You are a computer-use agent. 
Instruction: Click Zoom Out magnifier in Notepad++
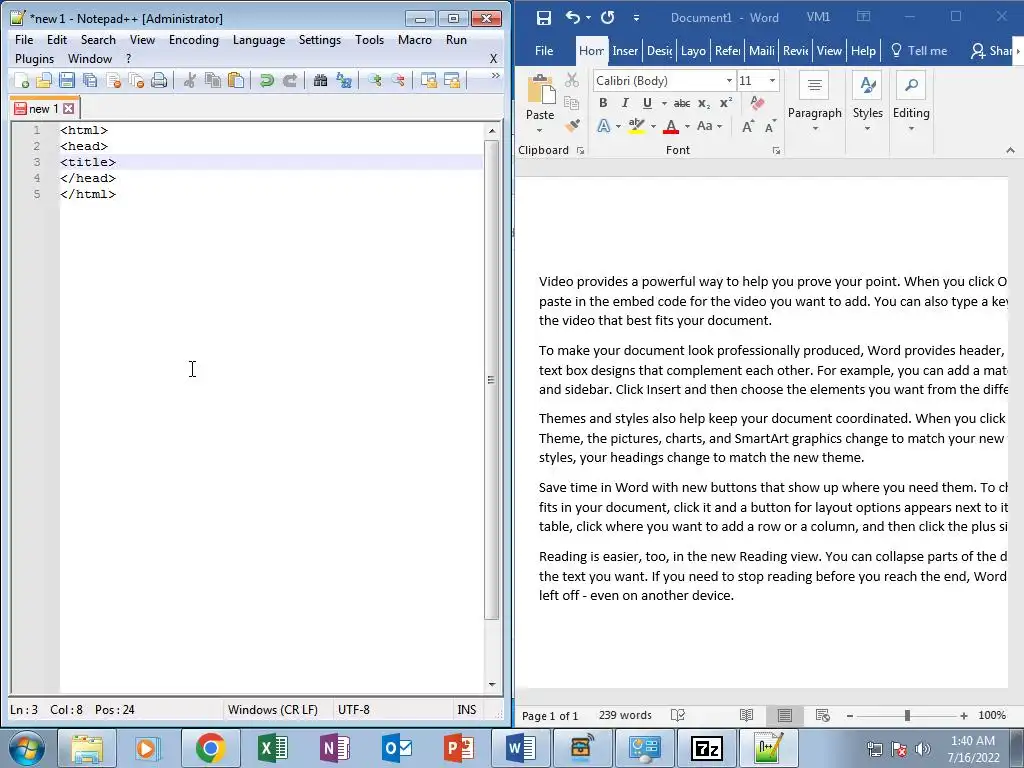397,80
